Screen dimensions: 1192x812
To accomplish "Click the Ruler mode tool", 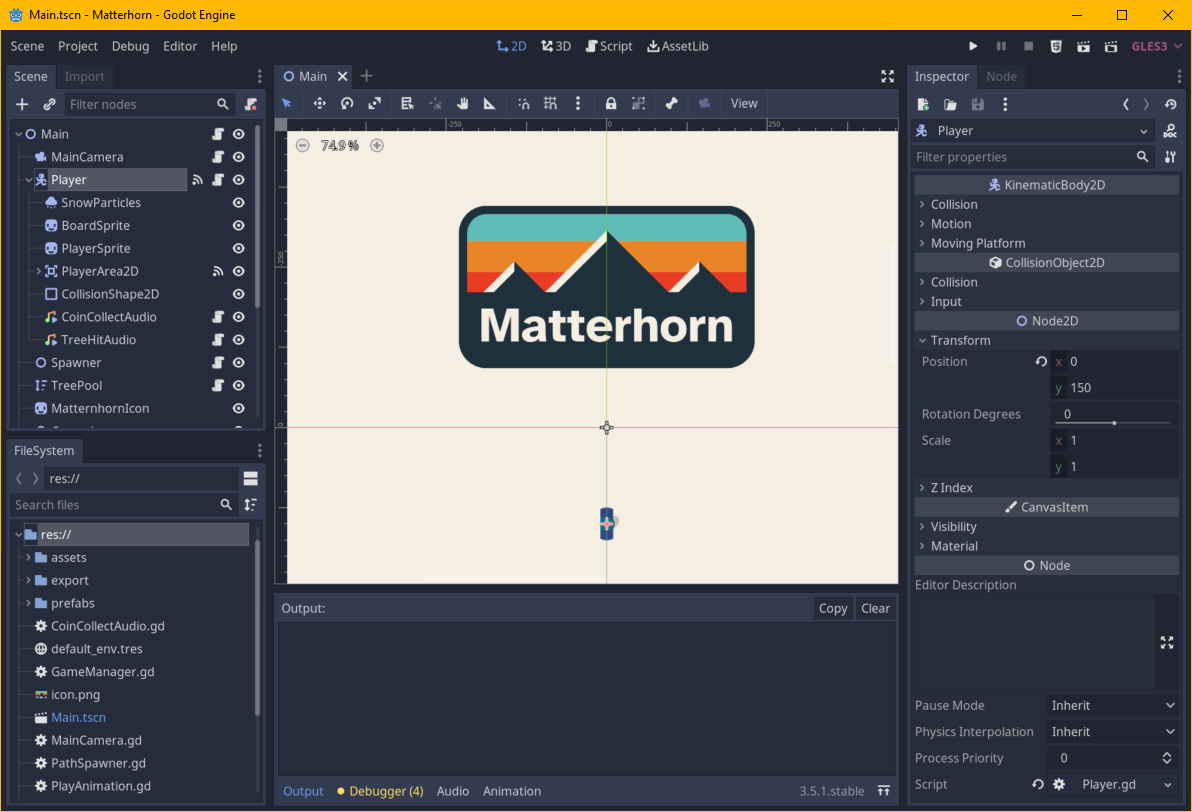I will click(x=489, y=103).
